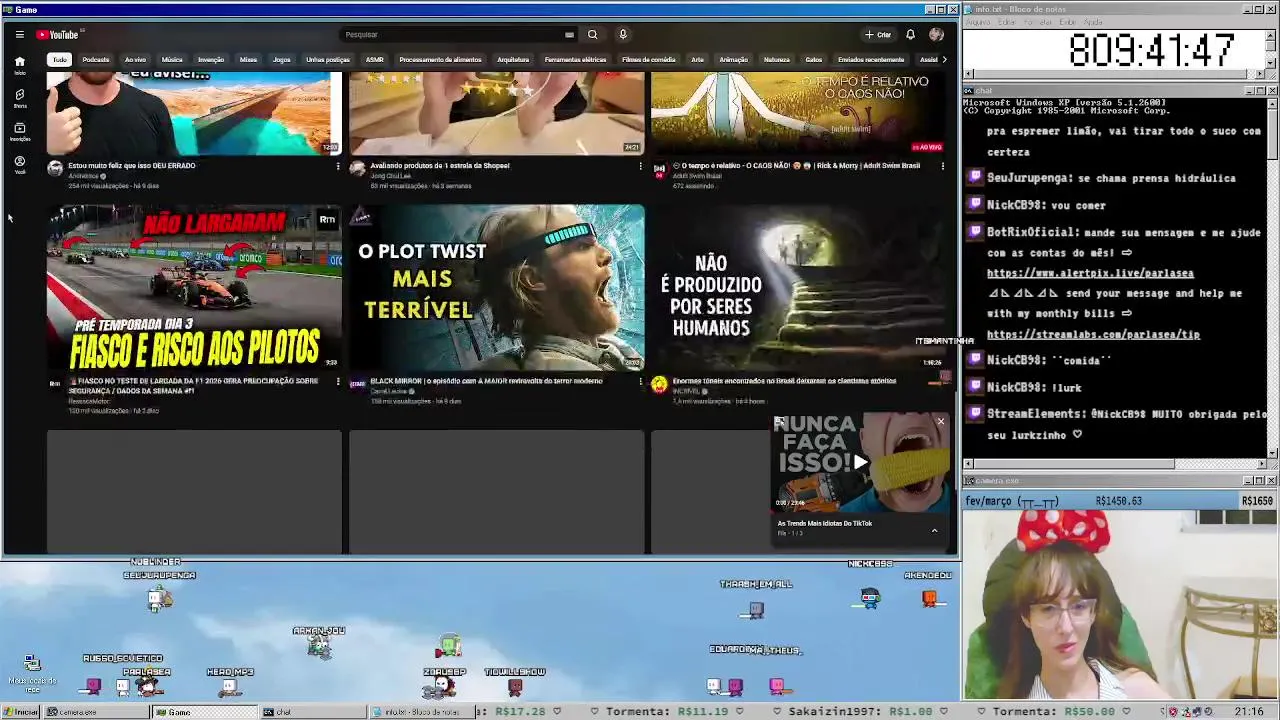Open options menu for Black Mirror video
Viewport: 1280px width, 720px height.
pyautogui.click(x=640, y=381)
